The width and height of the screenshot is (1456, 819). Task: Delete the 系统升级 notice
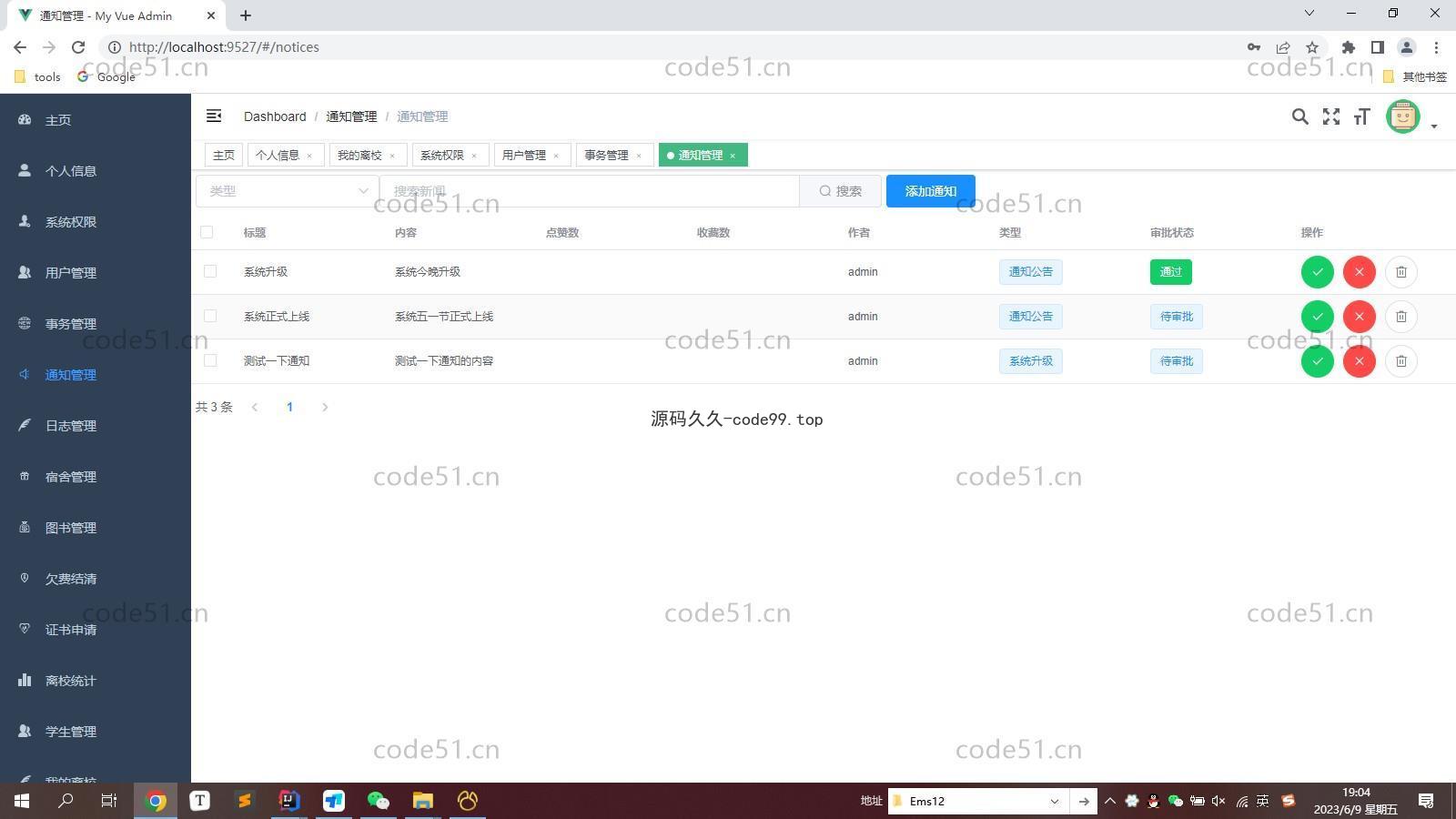[x=1400, y=272]
